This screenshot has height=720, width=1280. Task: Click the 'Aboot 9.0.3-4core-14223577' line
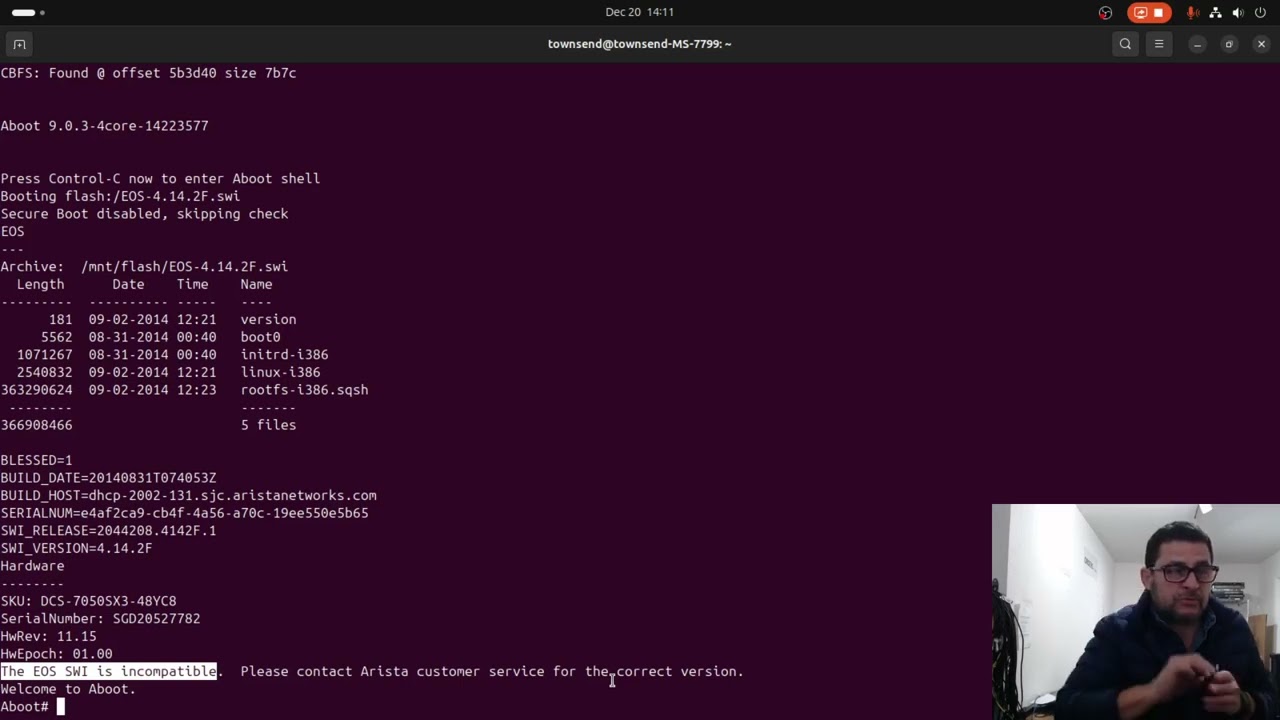pos(104,126)
